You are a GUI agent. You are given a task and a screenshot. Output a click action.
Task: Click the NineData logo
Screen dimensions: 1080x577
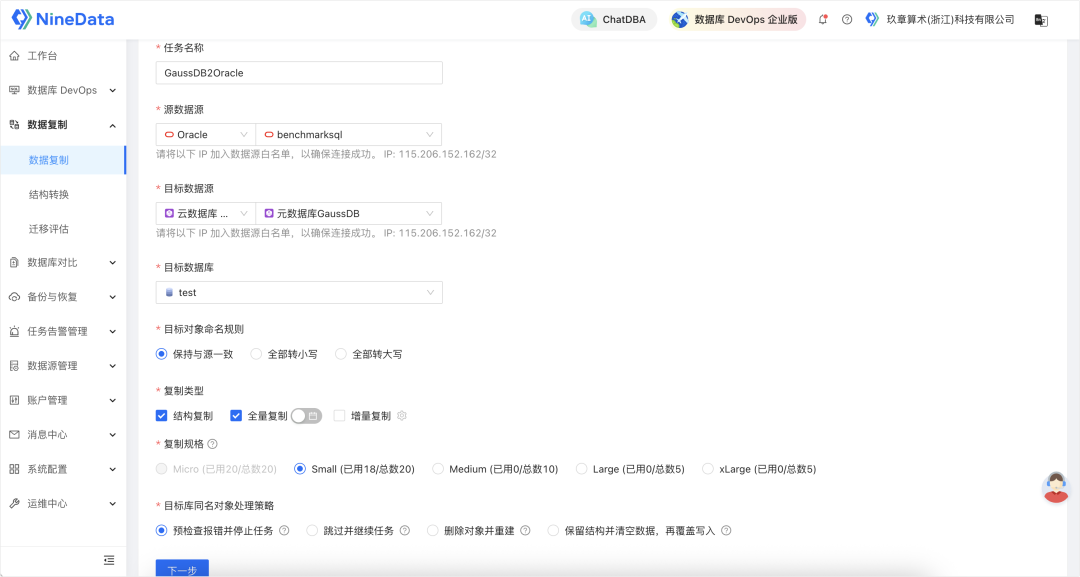[x=62, y=19]
